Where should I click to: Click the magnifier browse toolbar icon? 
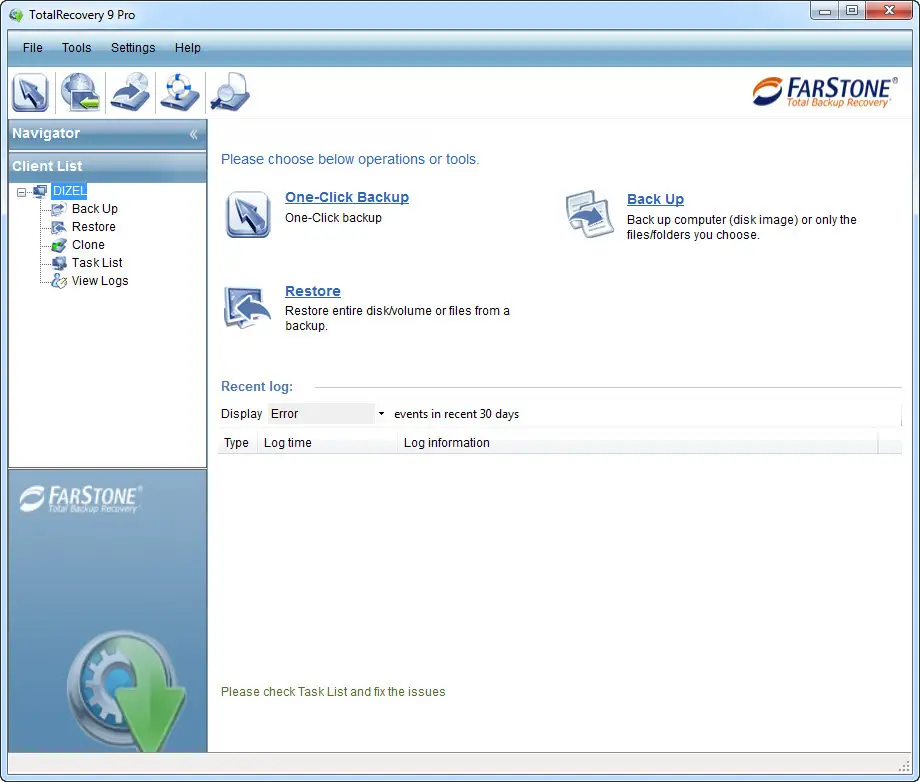[x=230, y=92]
